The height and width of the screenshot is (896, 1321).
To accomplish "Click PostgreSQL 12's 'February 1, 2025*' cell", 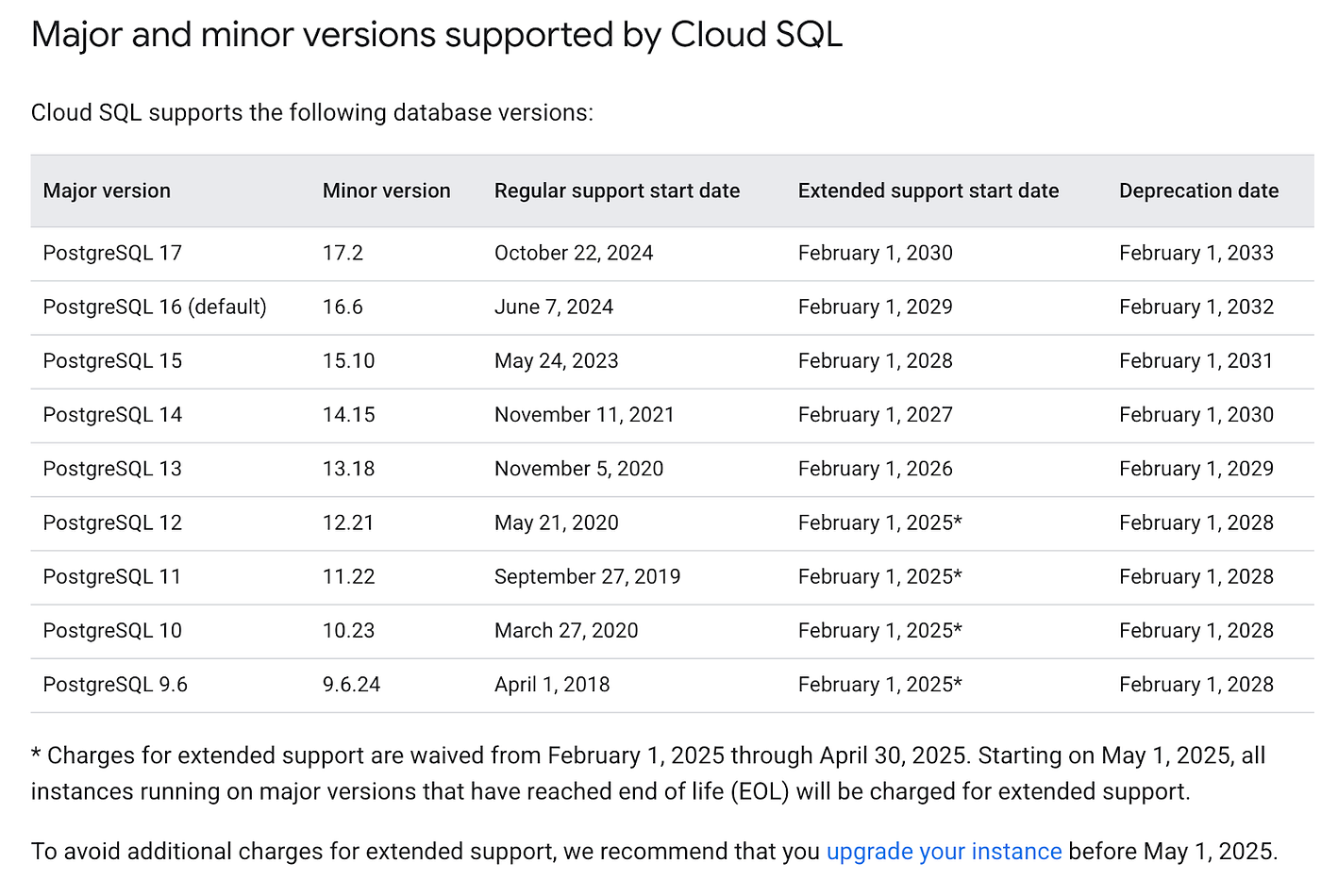I will 879,523.
